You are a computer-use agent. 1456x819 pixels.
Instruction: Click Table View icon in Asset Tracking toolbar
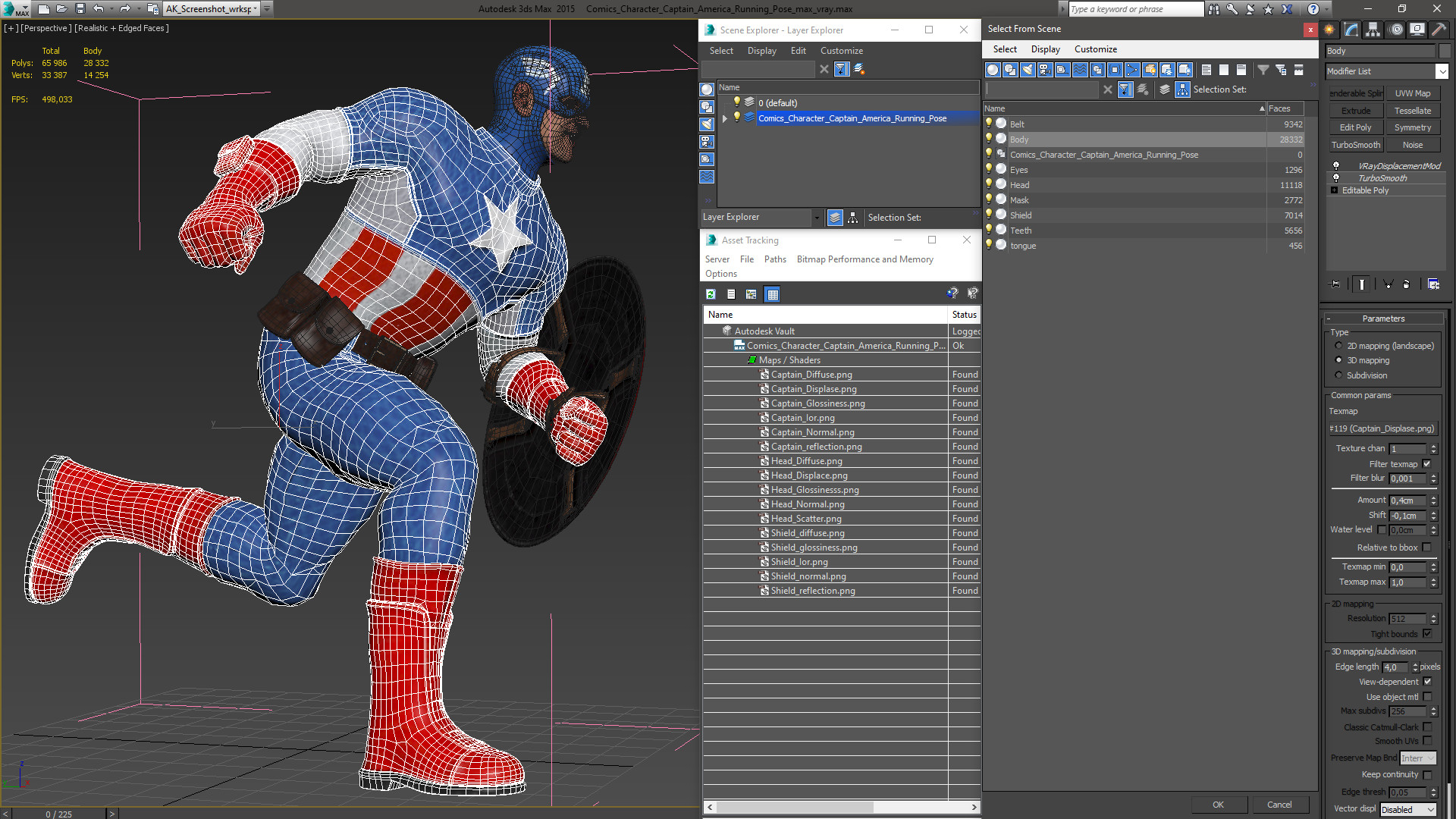(772, 294)
